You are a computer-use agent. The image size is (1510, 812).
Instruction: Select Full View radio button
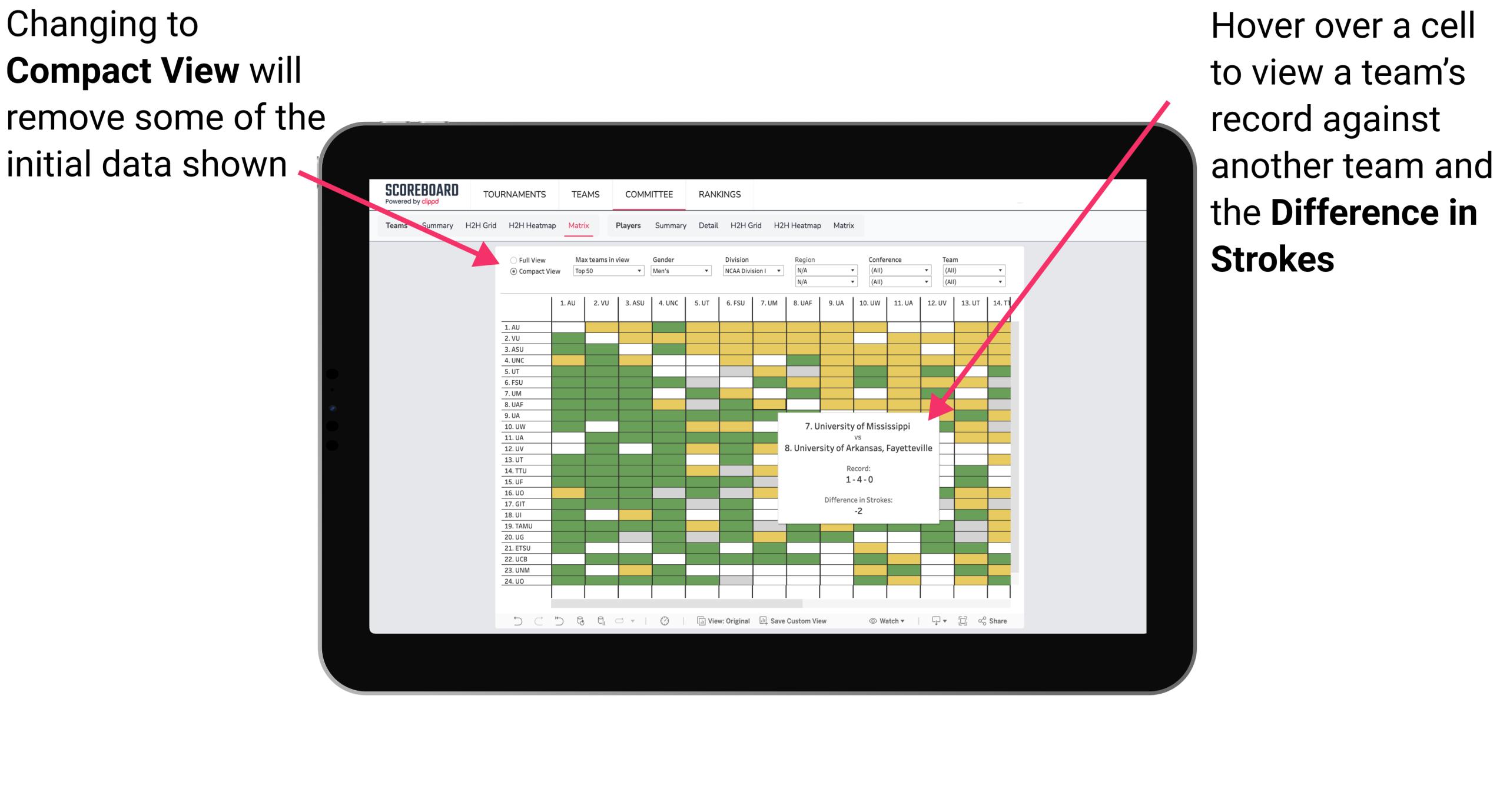point(510,260)
